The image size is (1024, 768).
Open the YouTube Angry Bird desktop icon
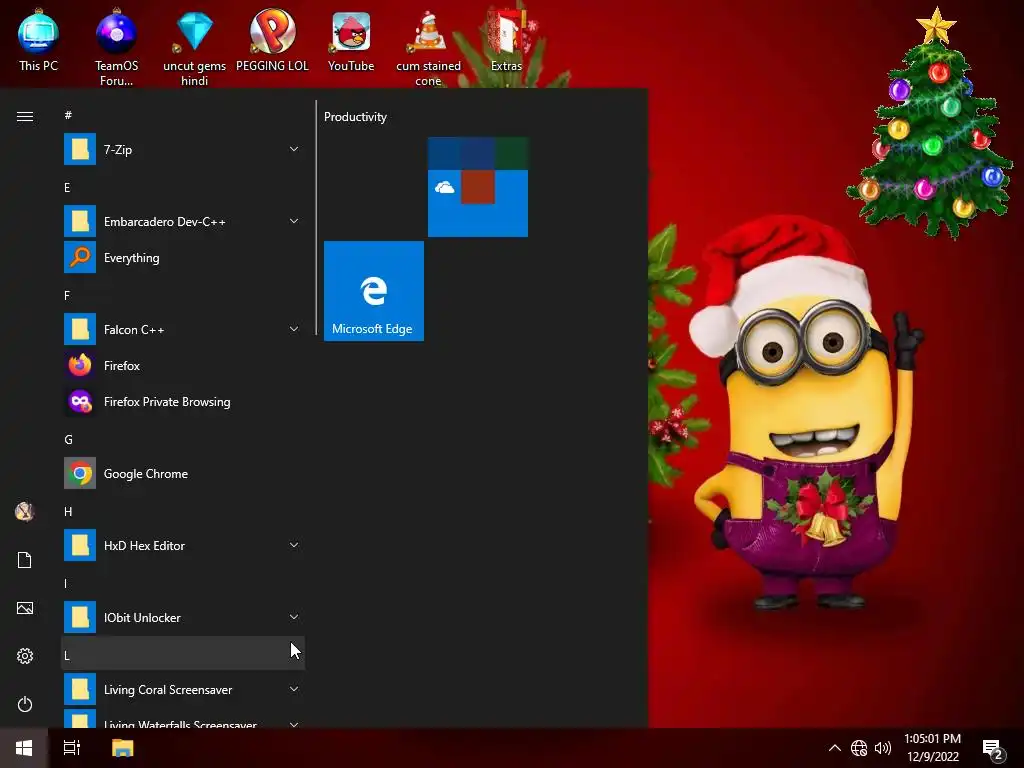click(x=351, y=39)
